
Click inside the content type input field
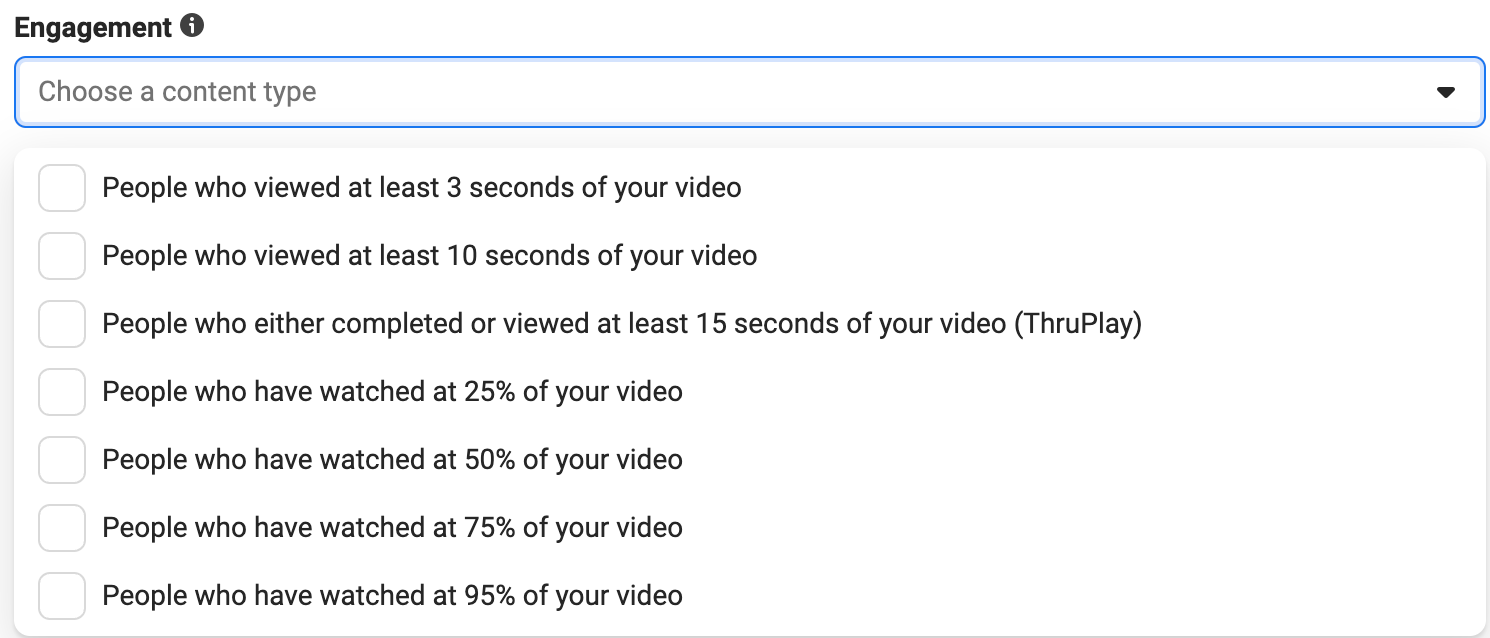pos(400,91)
